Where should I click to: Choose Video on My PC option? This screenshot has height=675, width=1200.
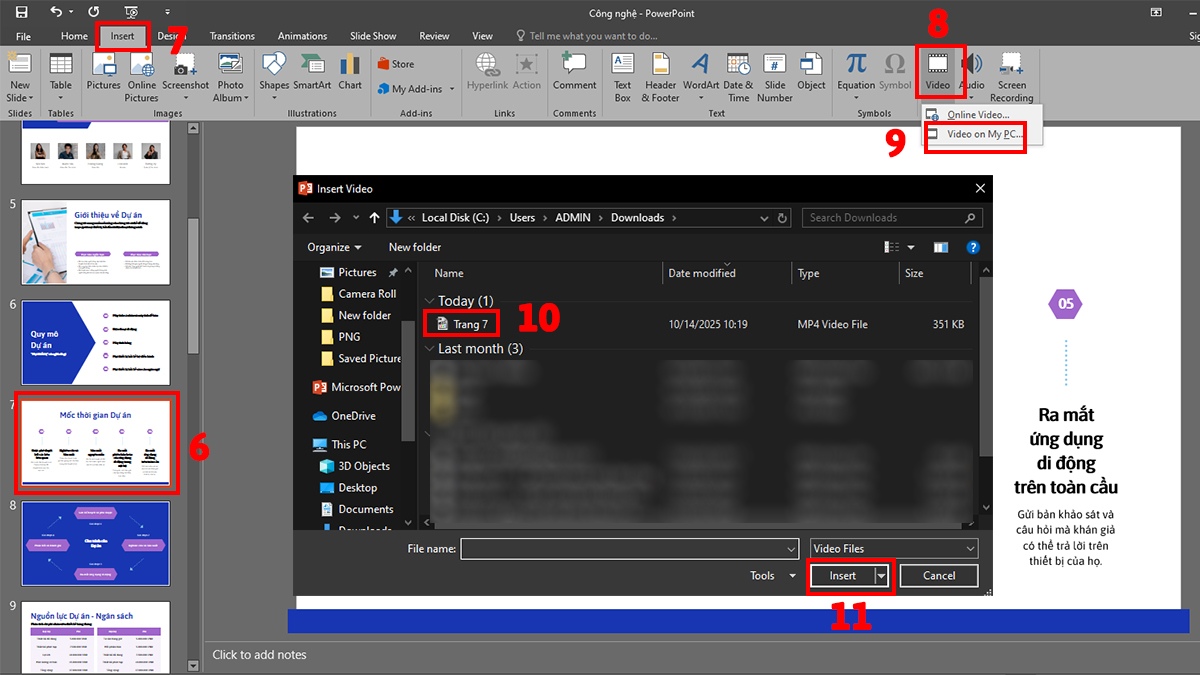pyautogui.click(x=984, y=135)
